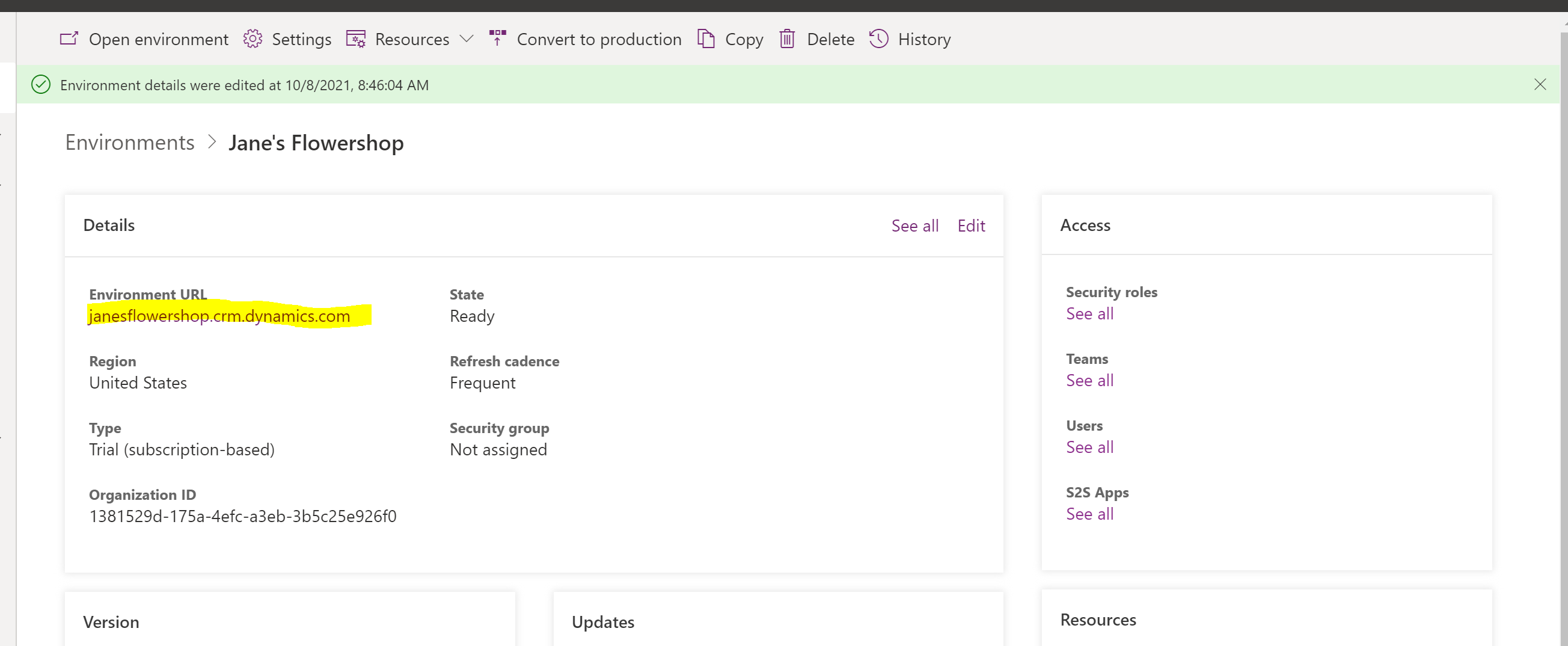The width and height of the screenshot is (1568, 646).
Task: Click the Version card heading
Action: [111, 623]
